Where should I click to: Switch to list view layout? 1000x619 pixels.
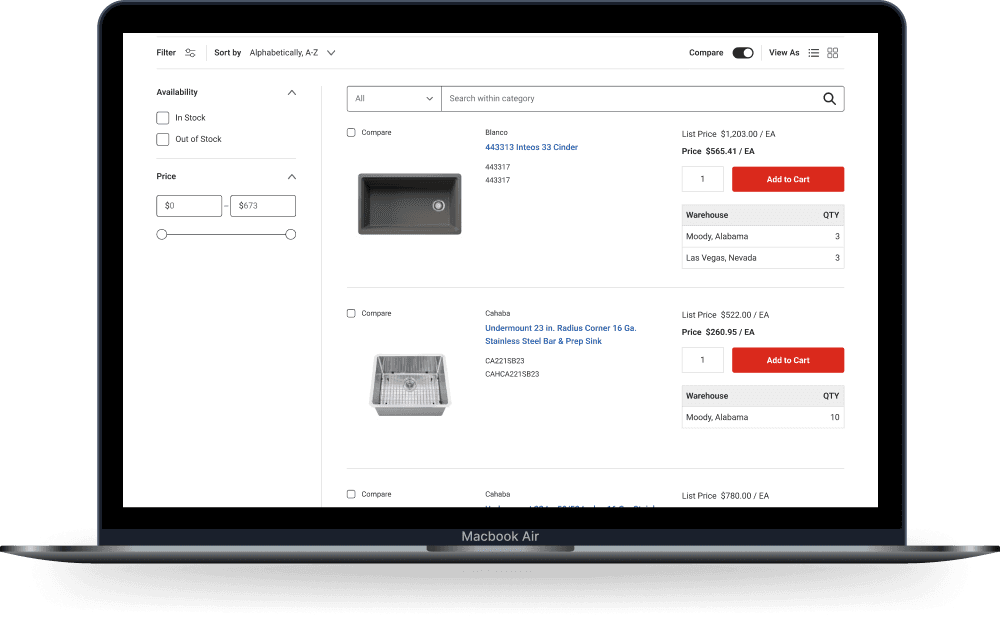[813, 52]
